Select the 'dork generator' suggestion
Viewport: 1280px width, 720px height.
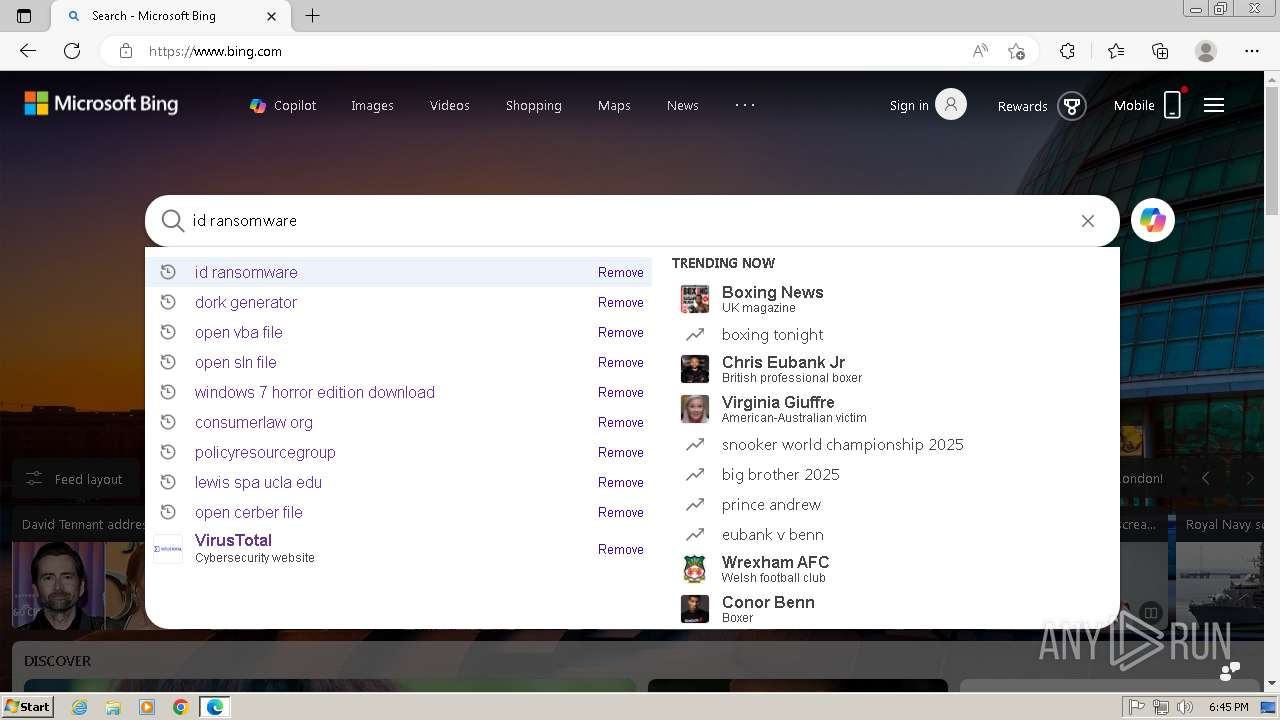(x=399, y=302)
